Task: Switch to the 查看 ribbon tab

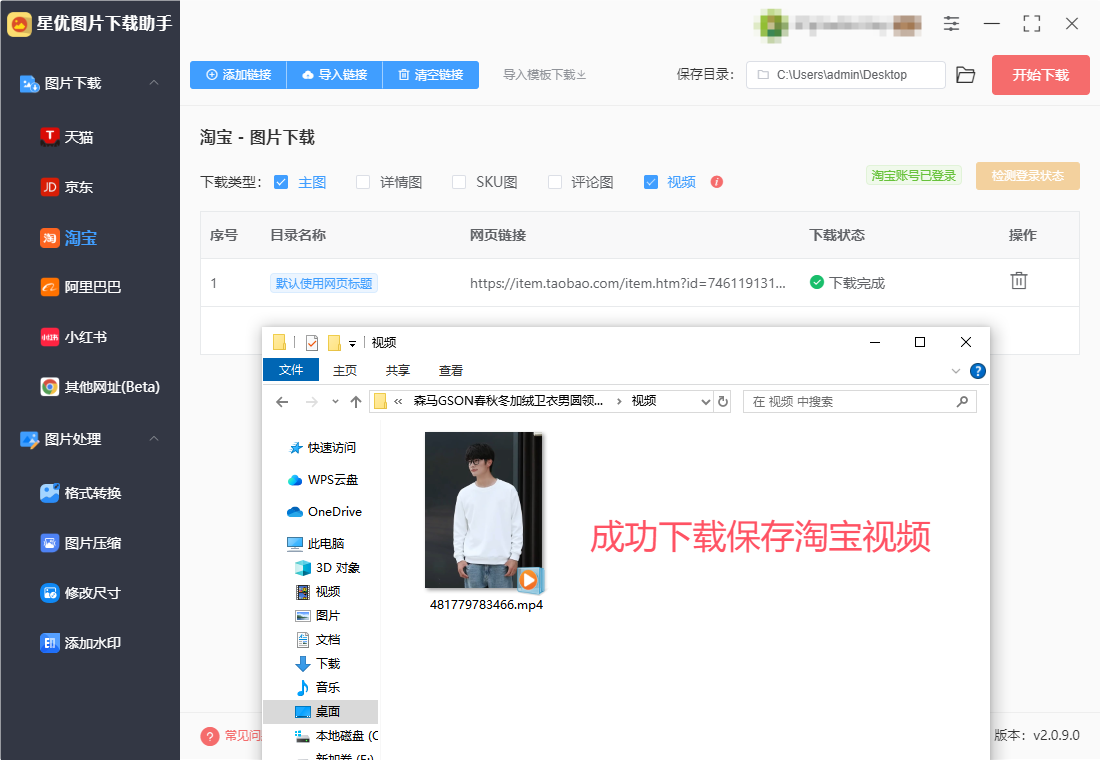Action: [x=450, y=370]
